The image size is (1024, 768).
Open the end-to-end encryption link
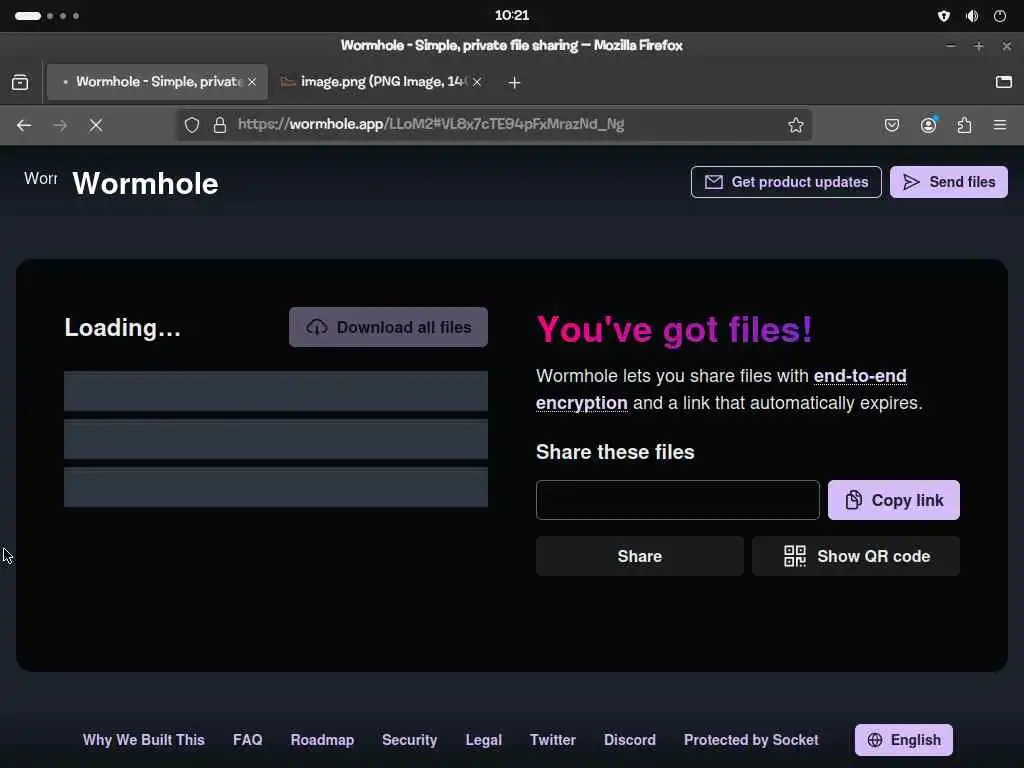(721, 389)
